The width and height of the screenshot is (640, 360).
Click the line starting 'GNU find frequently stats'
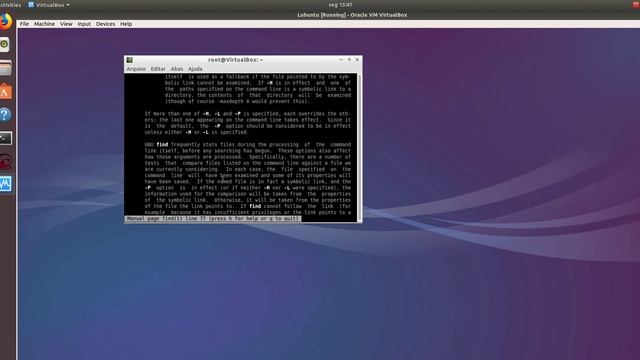click(x=247, y=144)
